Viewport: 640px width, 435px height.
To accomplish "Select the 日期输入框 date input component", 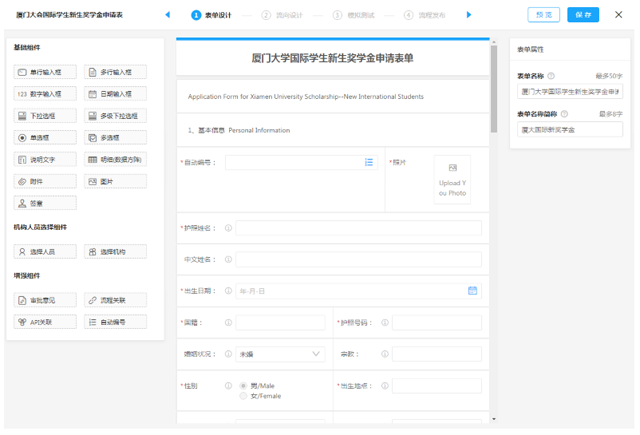I will [116, 94].
